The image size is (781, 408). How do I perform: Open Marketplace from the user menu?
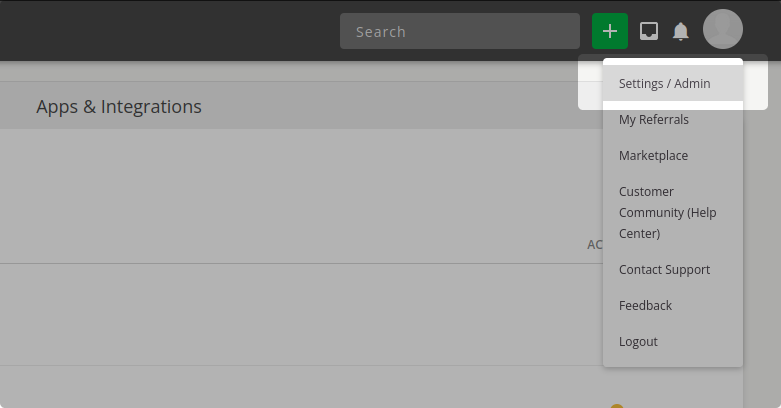(x=653, y=156)
